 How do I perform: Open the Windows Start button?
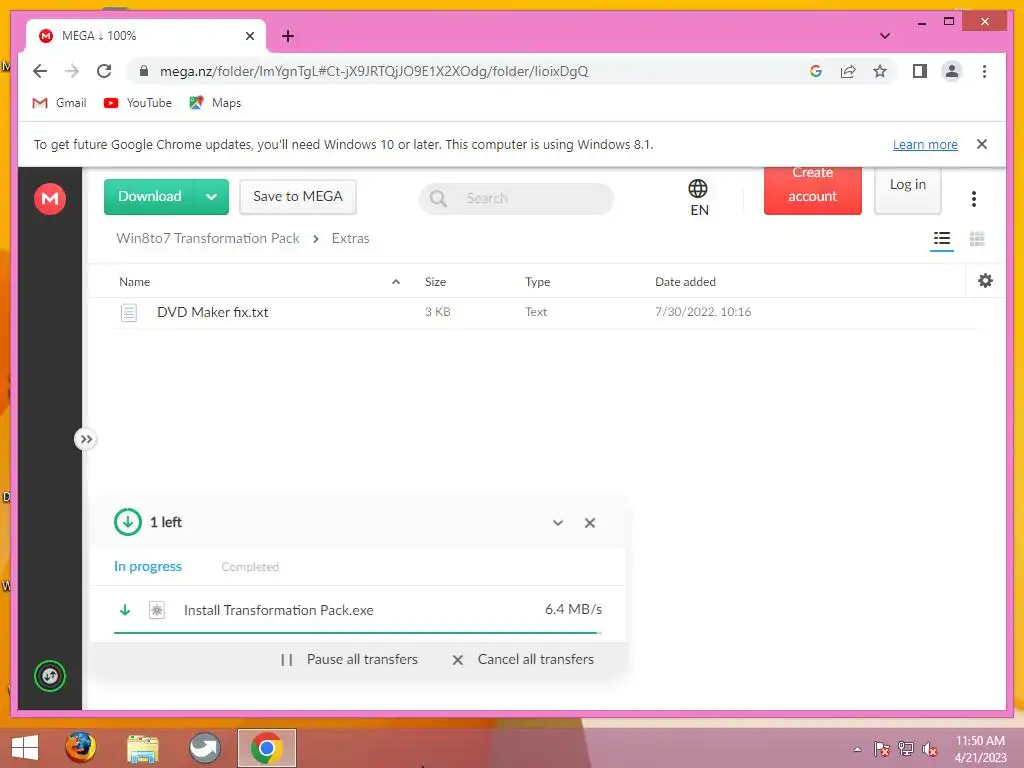(25, 748)
